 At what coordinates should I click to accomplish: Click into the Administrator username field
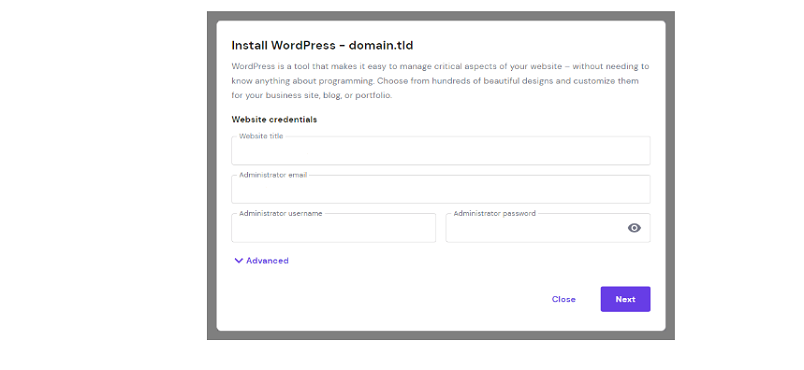coord(334,228)
